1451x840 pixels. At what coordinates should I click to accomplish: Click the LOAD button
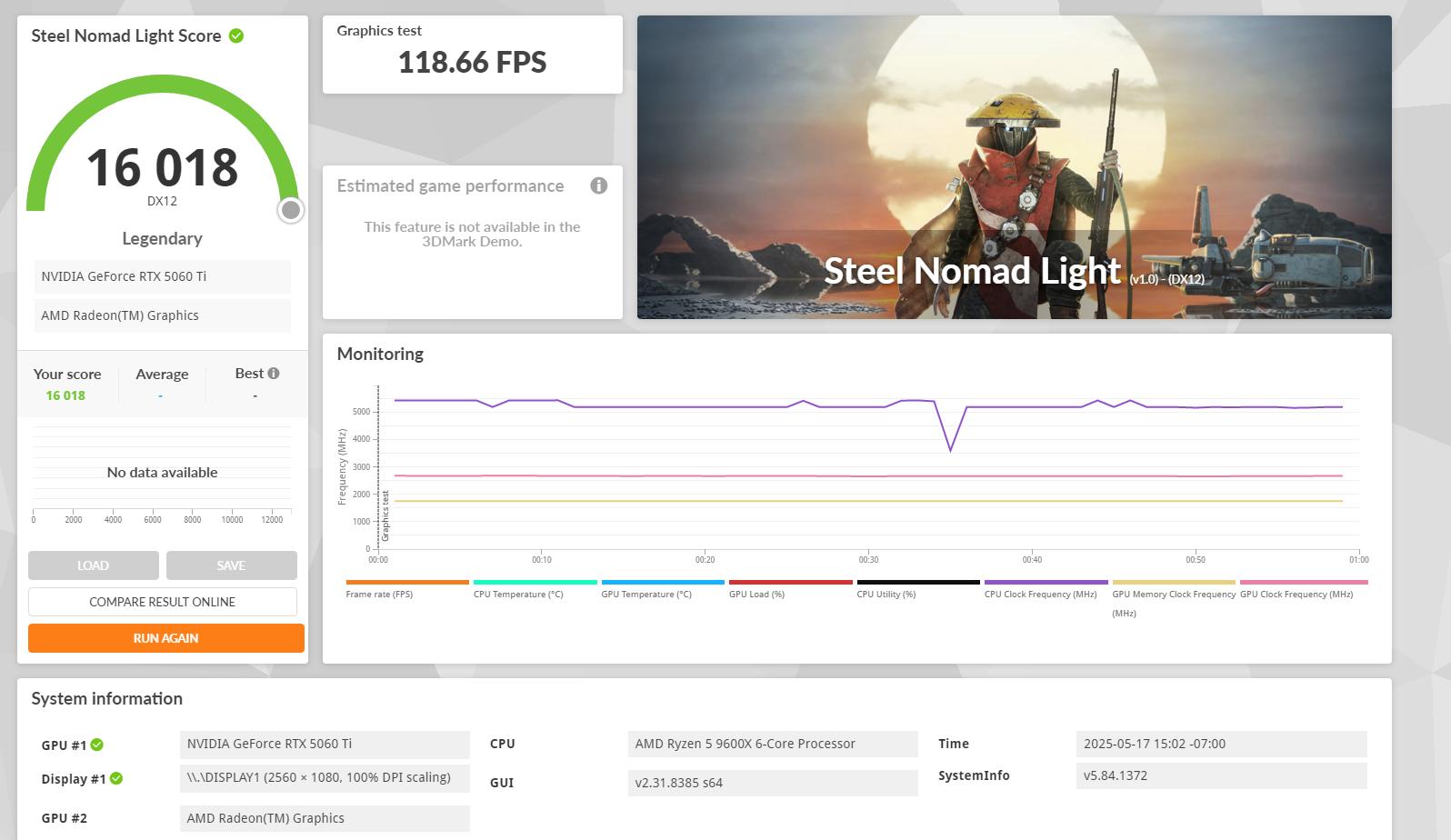coord(94,565)
